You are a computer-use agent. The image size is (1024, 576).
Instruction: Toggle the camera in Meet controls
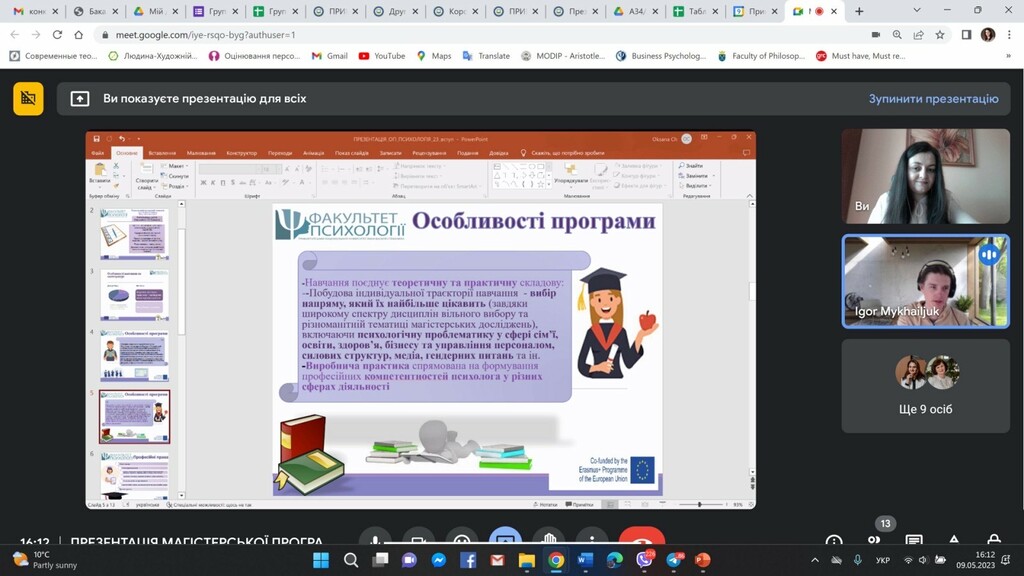(418, 542)
